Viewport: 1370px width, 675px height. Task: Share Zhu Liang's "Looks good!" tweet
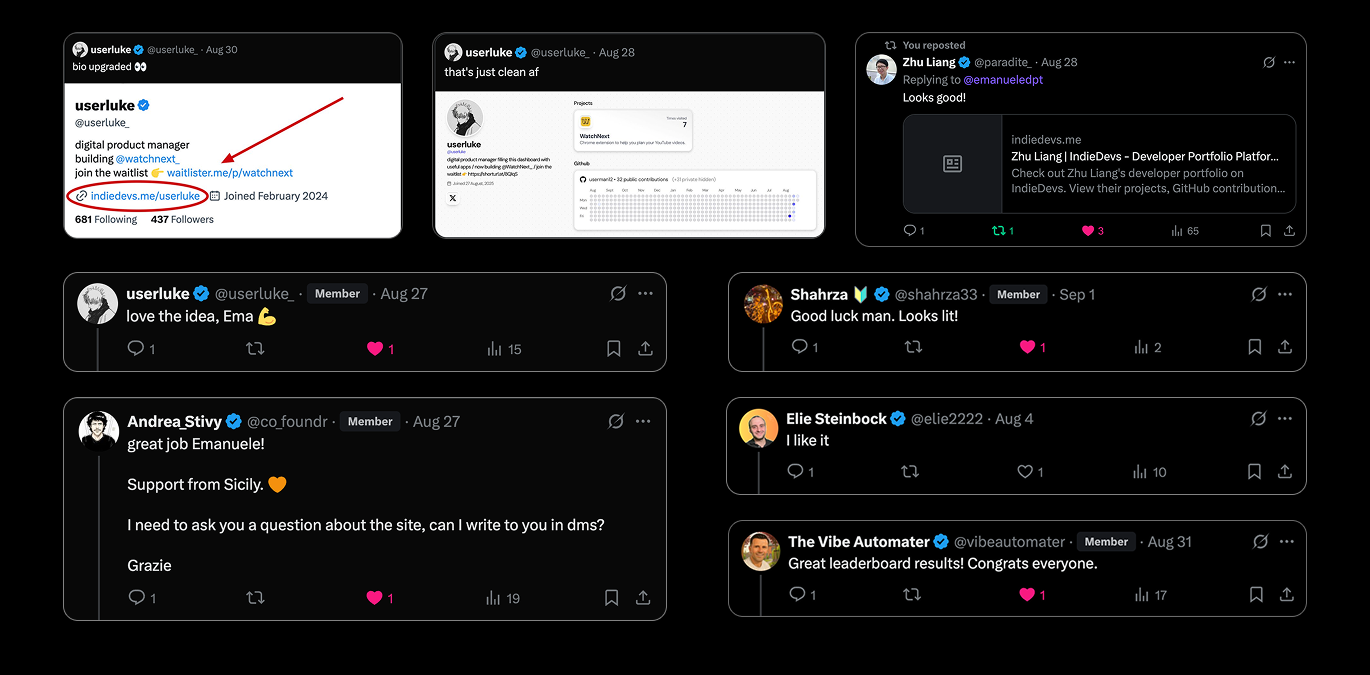(x=1289, y=231)
